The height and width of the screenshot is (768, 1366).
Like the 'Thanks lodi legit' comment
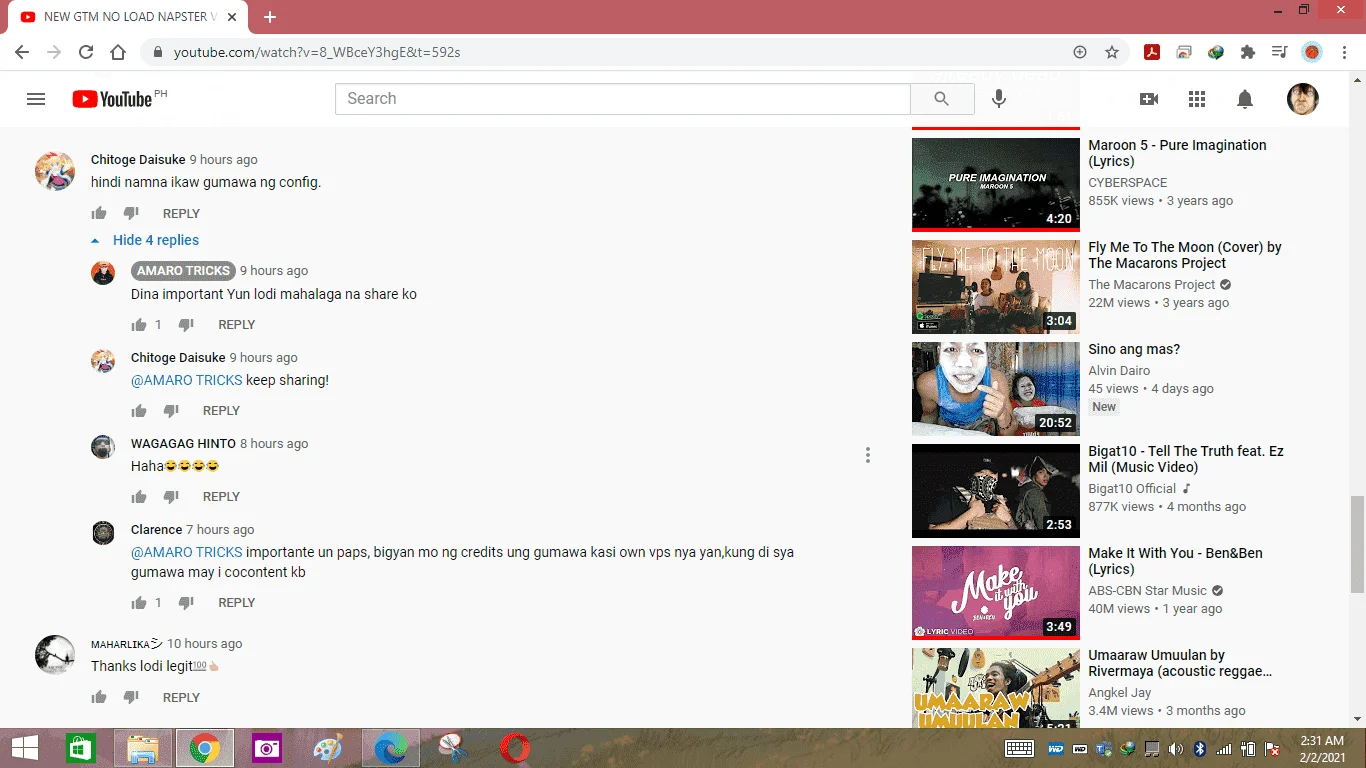(99, 698)
